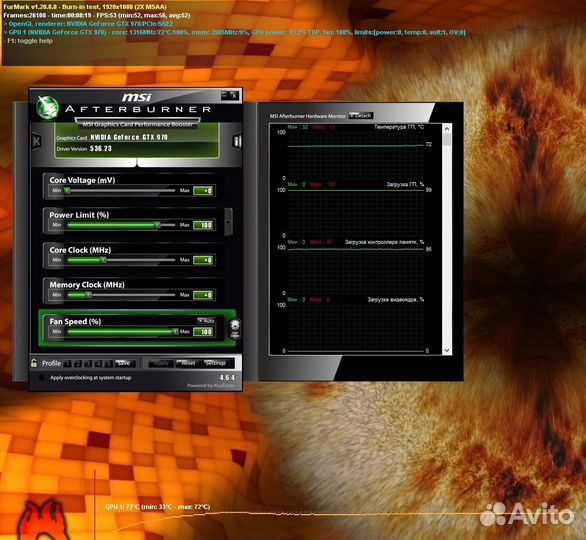Close the MSI Afterburner window
The height and width of the screenshot is (540, 586).
234,95
